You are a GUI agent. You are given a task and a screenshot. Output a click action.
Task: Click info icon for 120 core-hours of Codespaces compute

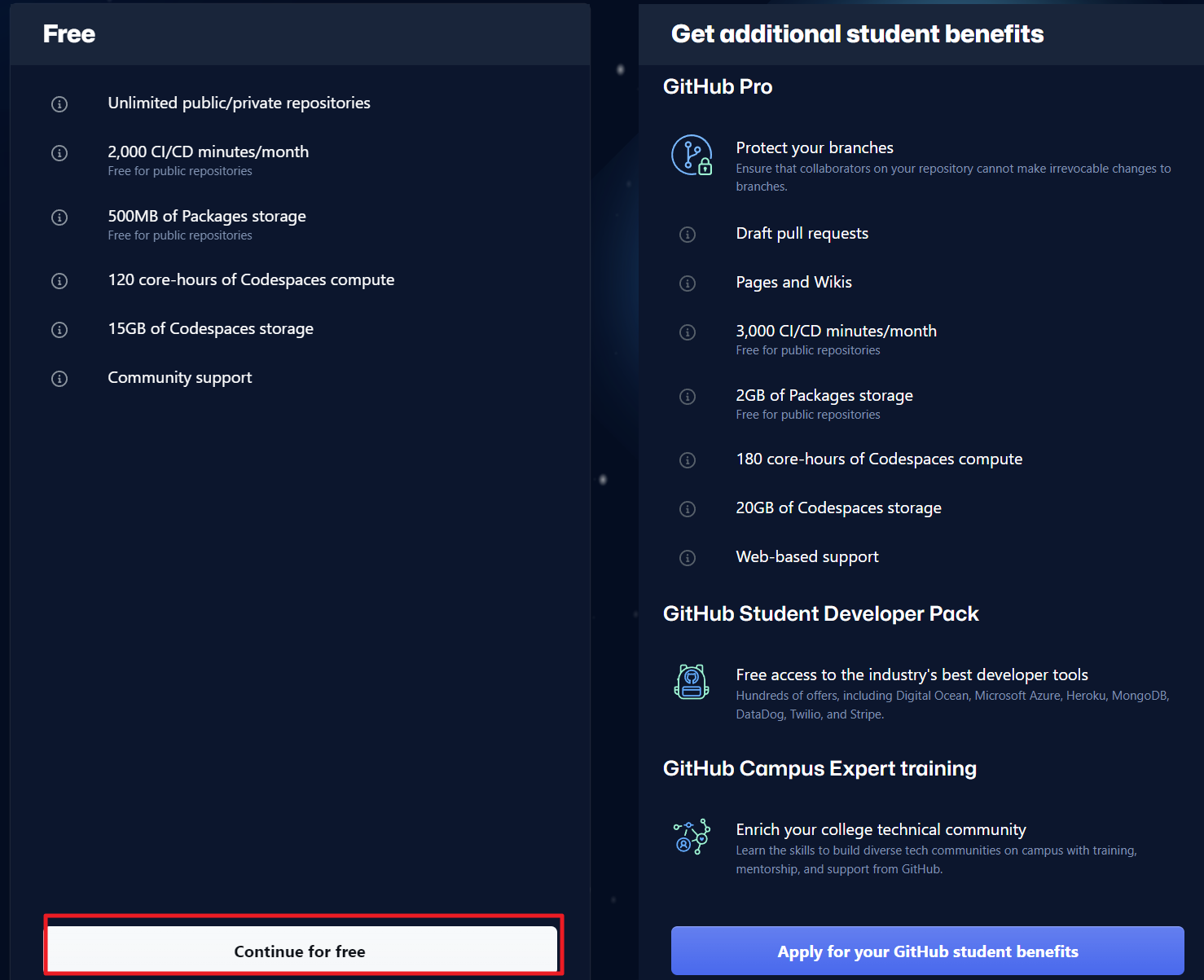click(x=59, y=281)
